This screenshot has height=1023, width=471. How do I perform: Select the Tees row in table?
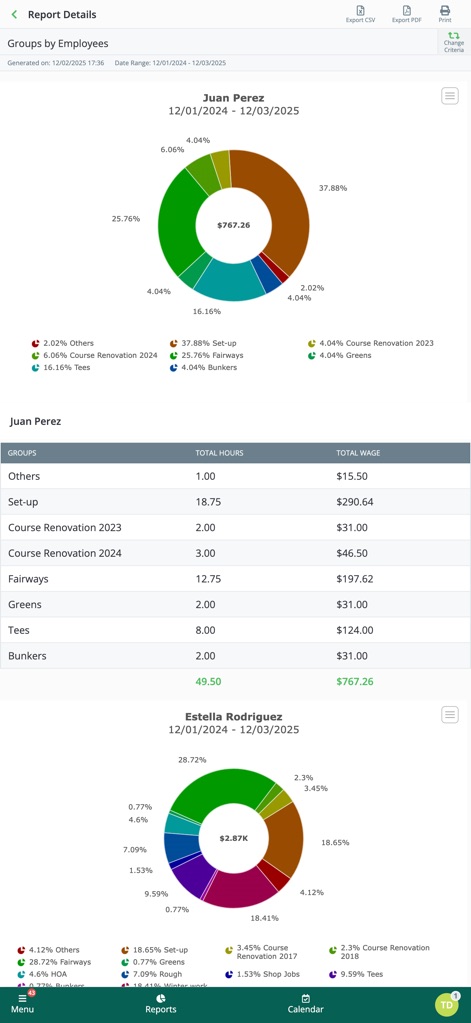tap(235, 630)
